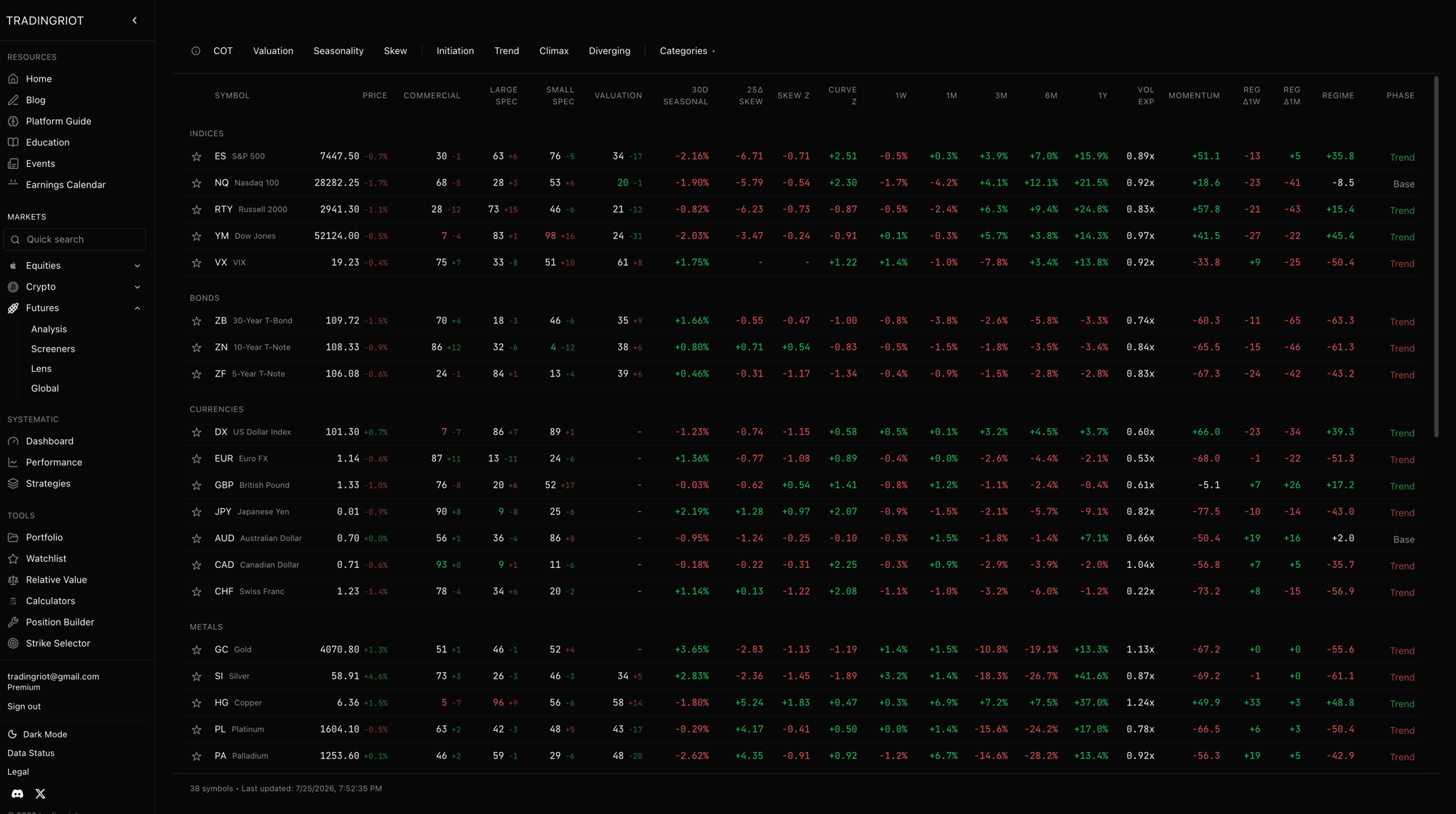
Task: Open the Diverging screener tab
Action: click(609, 51)
